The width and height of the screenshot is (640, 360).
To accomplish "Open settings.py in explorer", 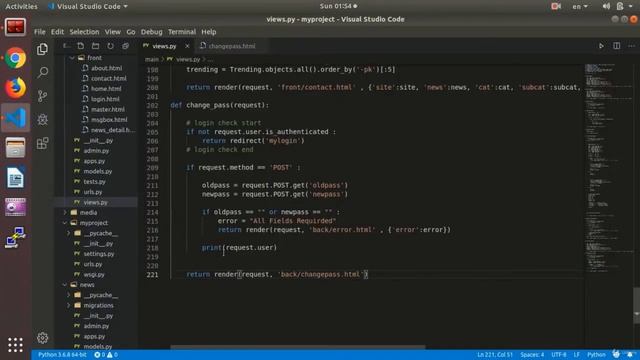I will click(99, 254).
